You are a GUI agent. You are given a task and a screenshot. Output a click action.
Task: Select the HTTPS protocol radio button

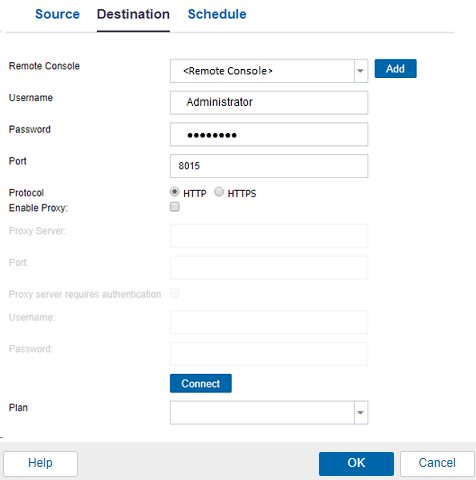click(x=219, y=192)
